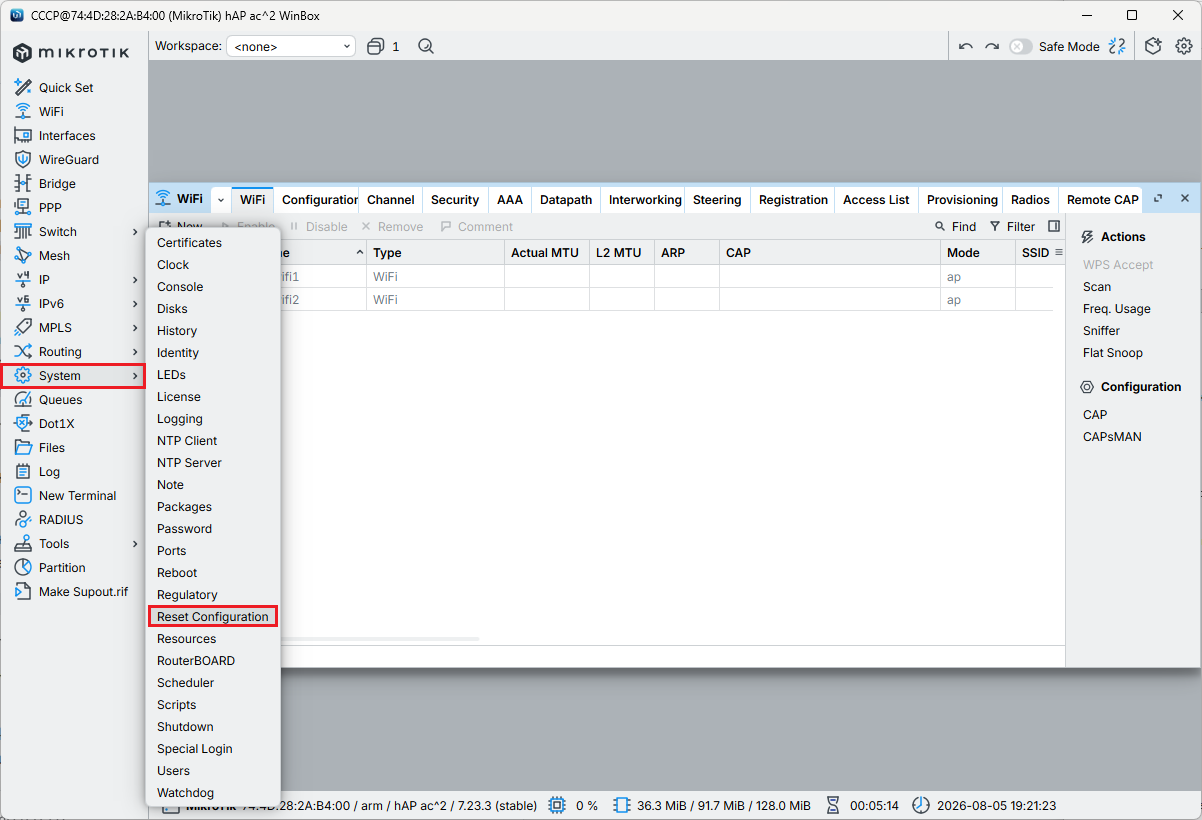Expand the Routing submenu

135,352
